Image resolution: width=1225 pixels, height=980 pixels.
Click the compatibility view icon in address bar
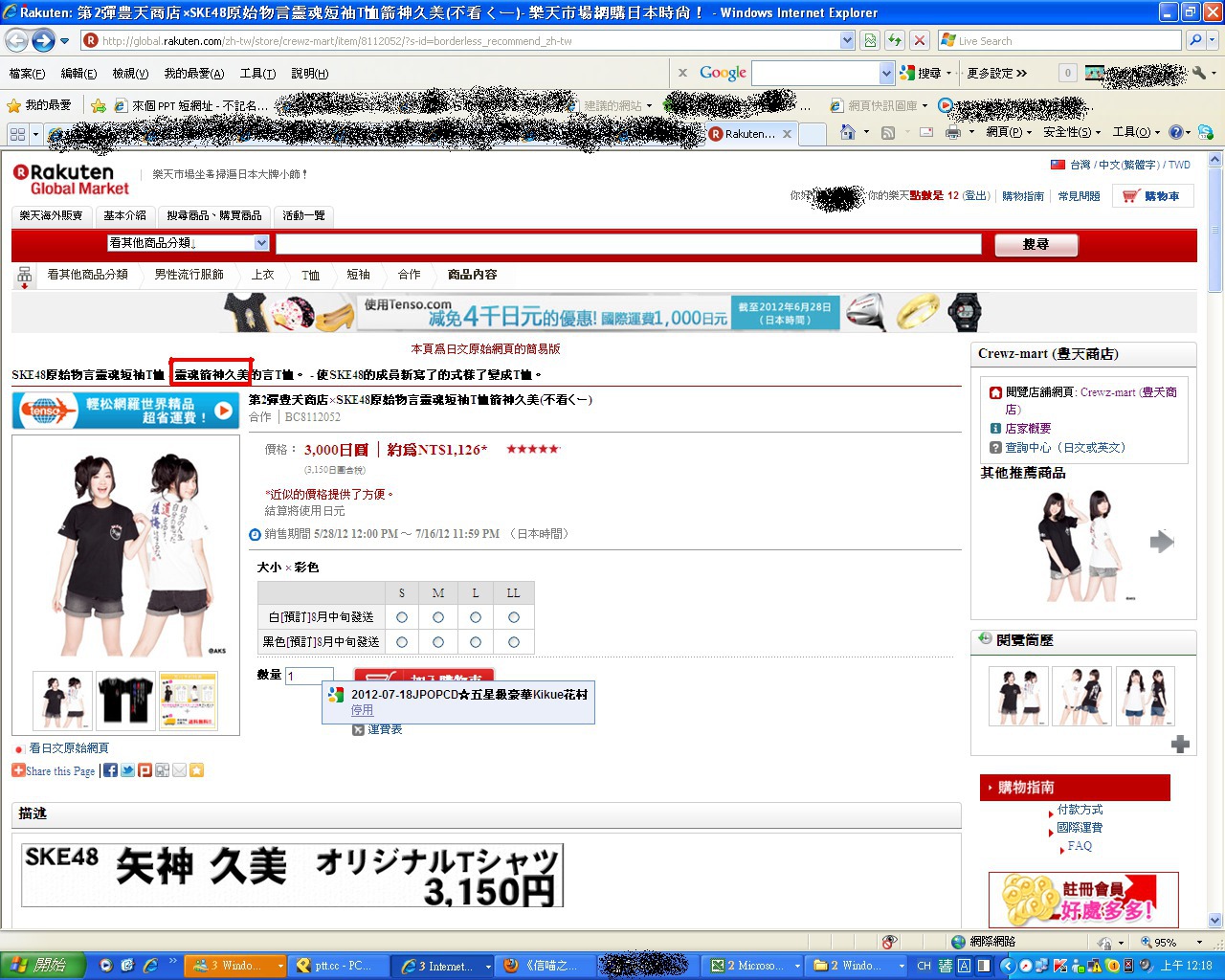(869, 40)
